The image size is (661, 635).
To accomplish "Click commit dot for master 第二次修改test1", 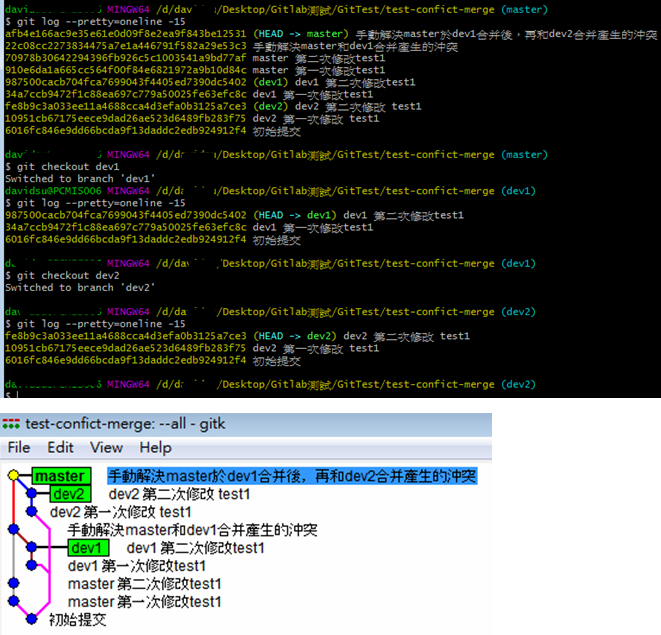I will [13, 584].
